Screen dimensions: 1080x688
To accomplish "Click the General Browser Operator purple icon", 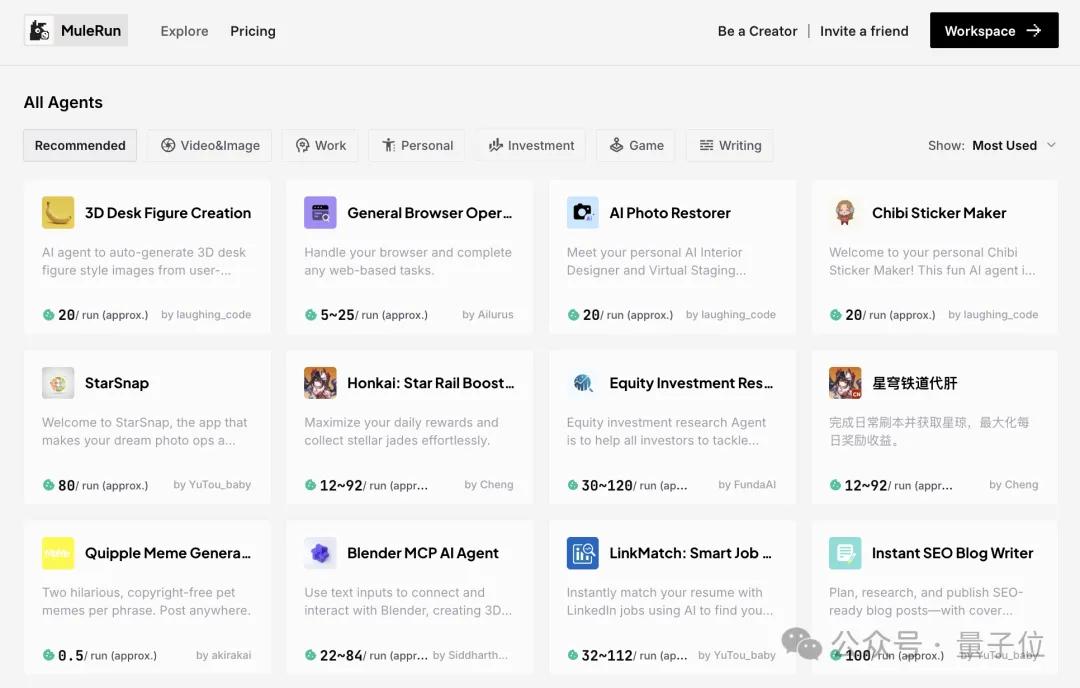I will (320, 212).
